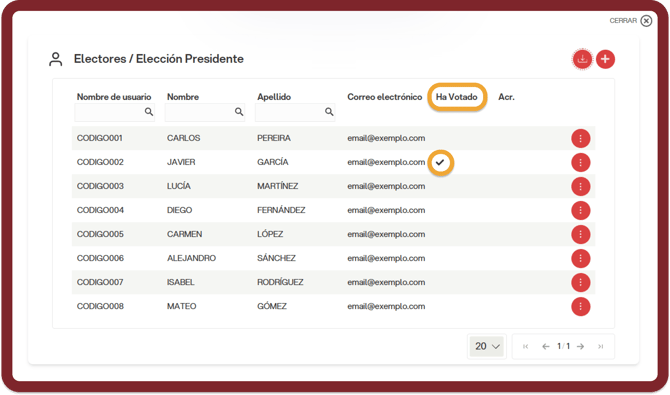Click the download electors icon
Viewport: 670px width, 395px height.
coord(582,59)
